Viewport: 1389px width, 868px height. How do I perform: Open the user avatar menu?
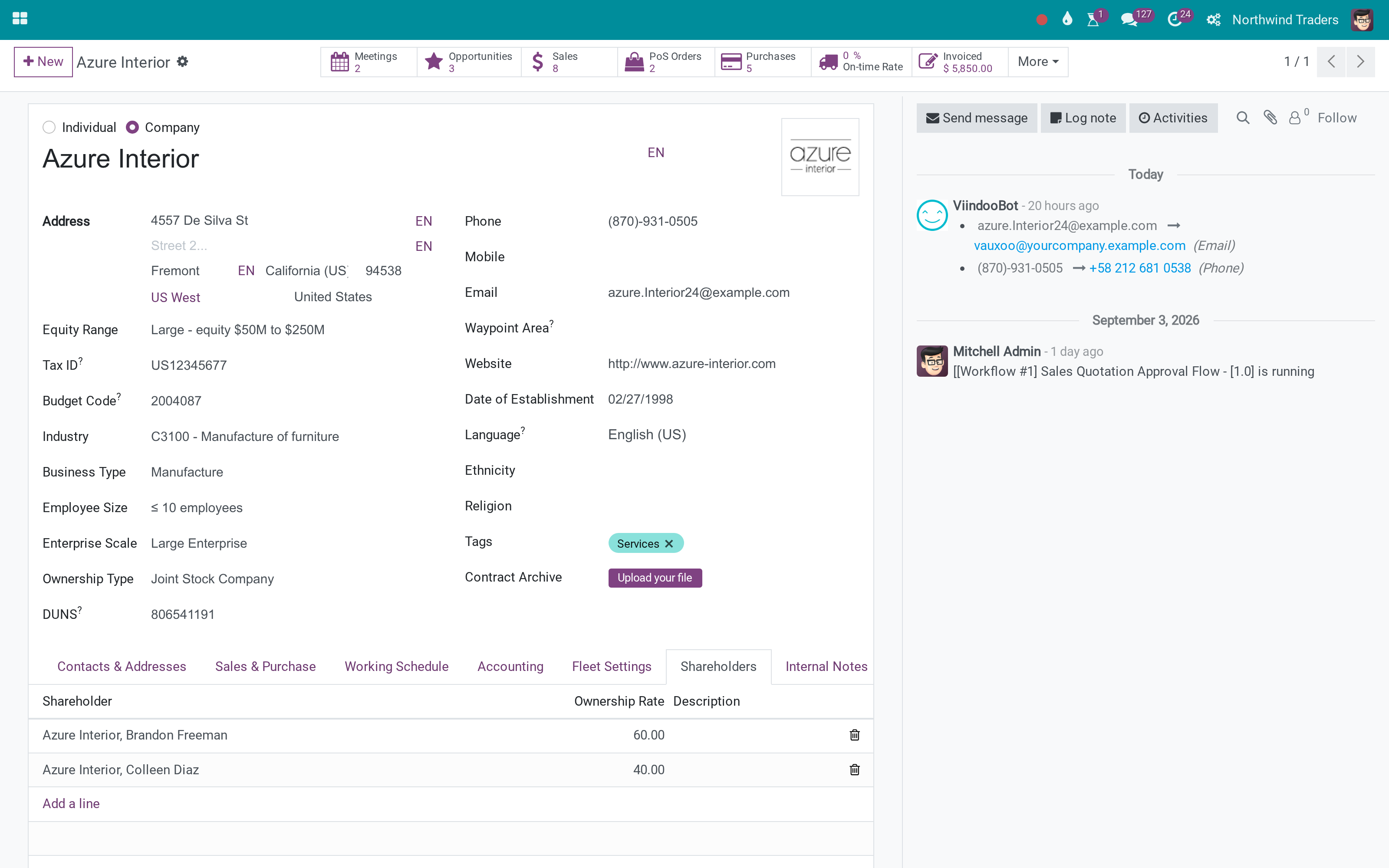1362,20
